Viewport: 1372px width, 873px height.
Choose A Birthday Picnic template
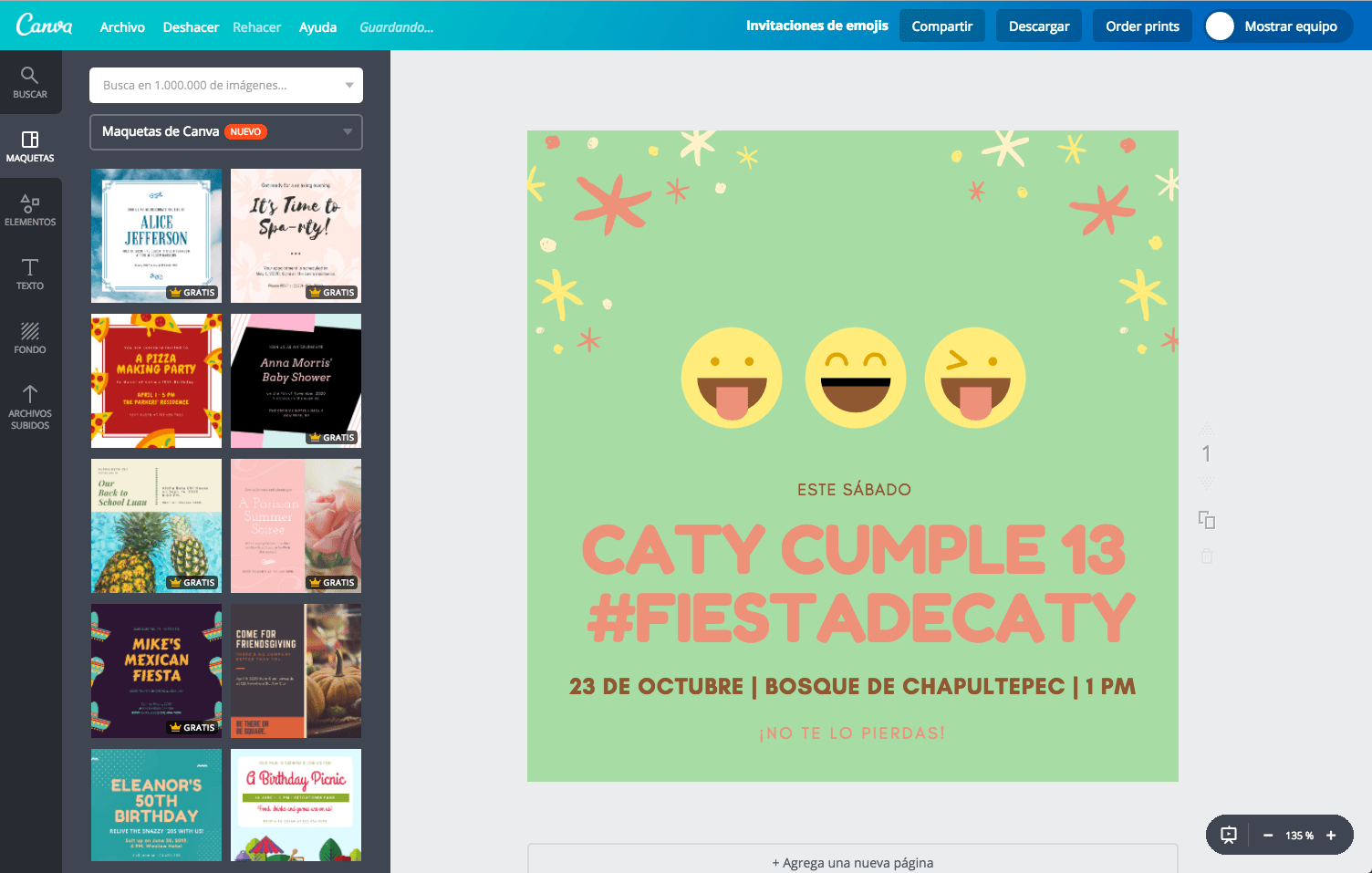click(296, 805)
